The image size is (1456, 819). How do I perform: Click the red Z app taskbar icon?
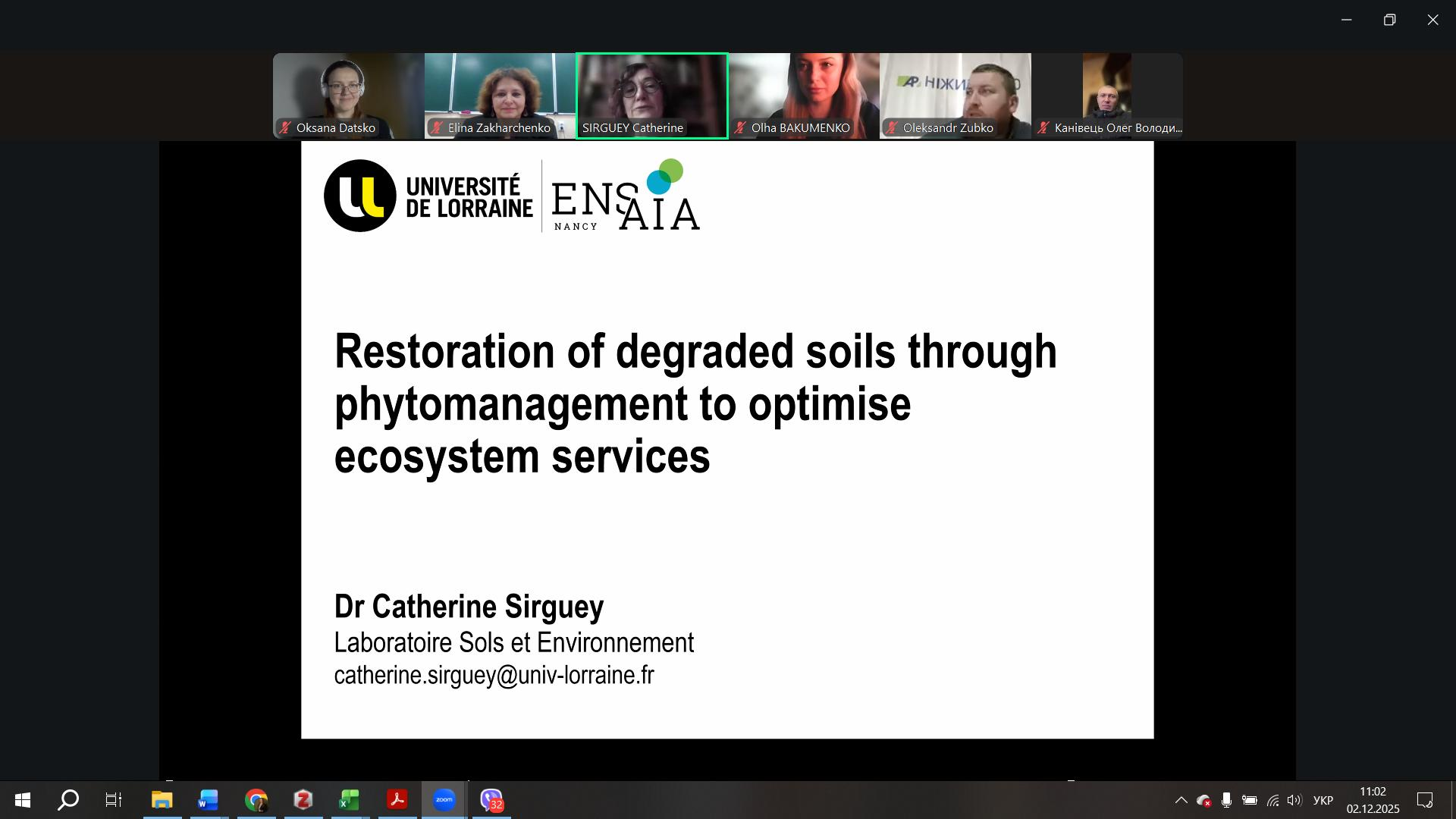click(303, 799)
